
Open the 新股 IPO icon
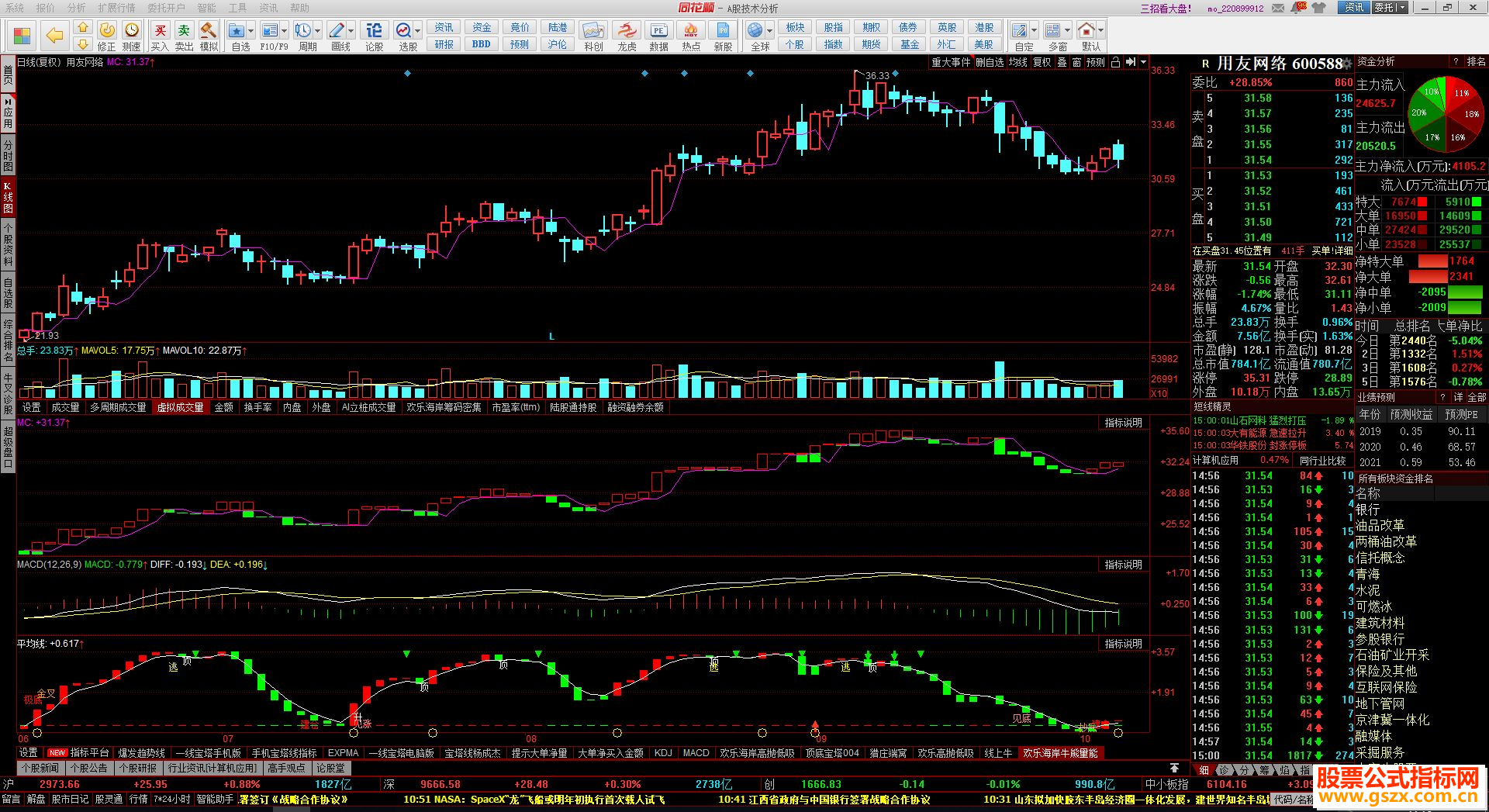click(723, 30)
